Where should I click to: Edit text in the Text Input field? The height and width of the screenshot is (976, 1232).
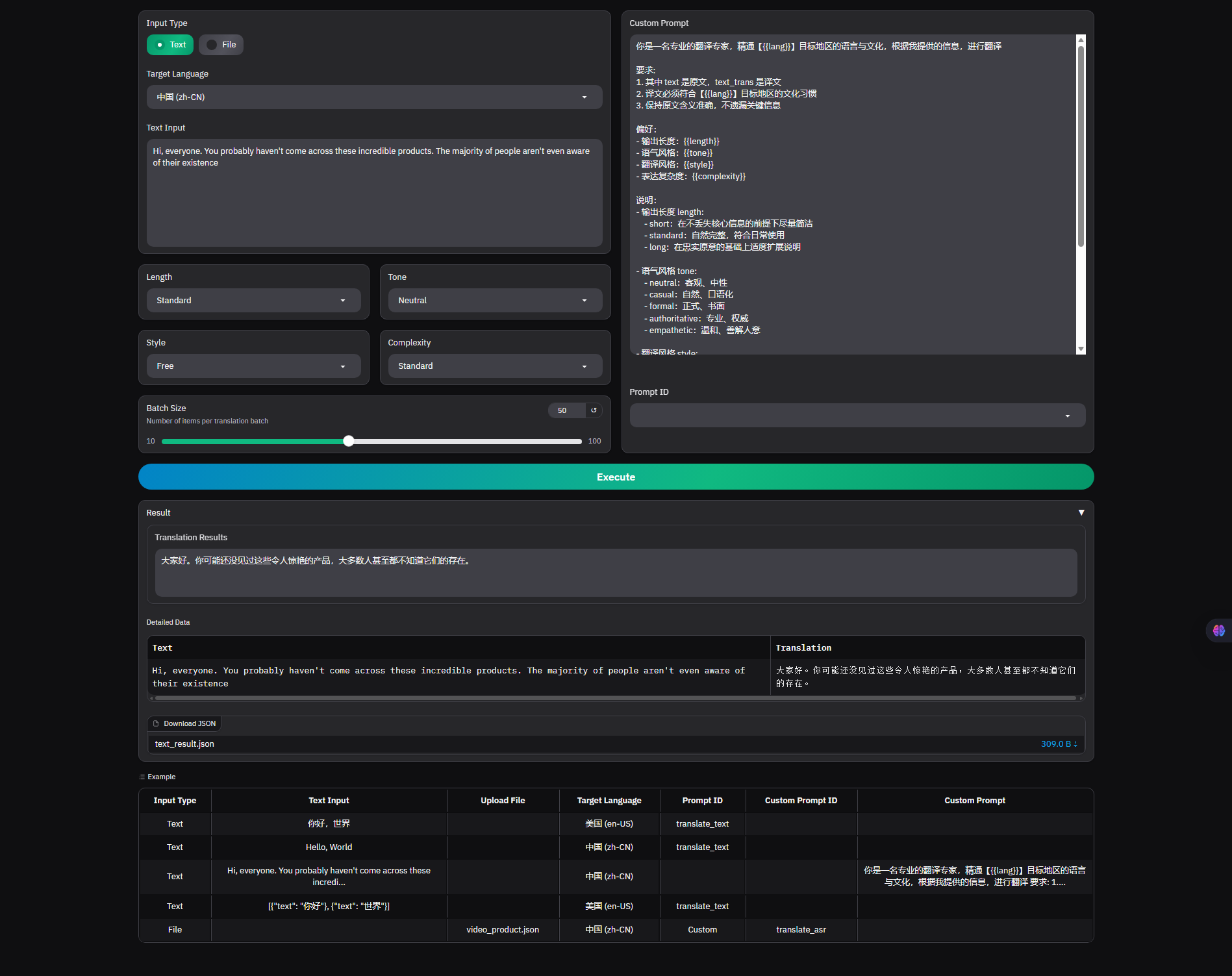[374, 193]
